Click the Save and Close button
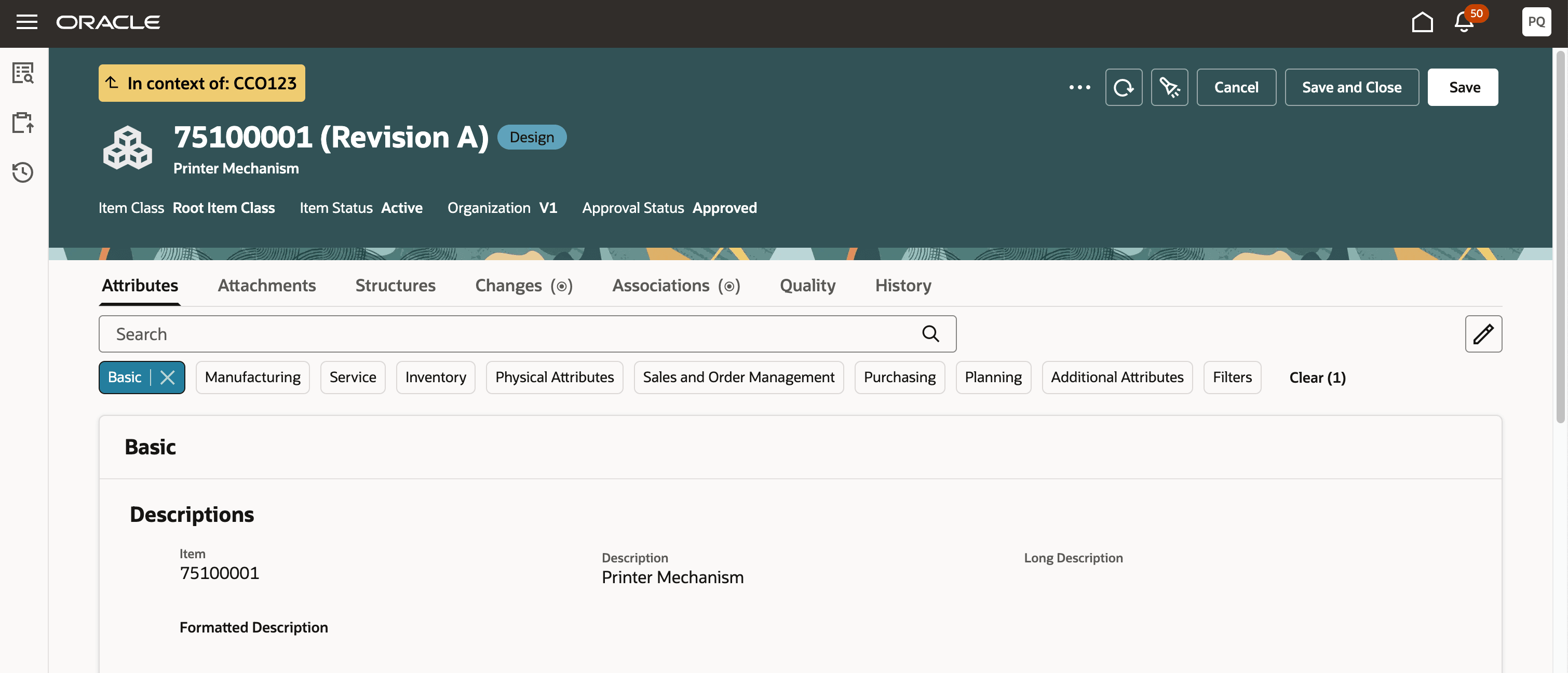 (x=1351, y=87)
